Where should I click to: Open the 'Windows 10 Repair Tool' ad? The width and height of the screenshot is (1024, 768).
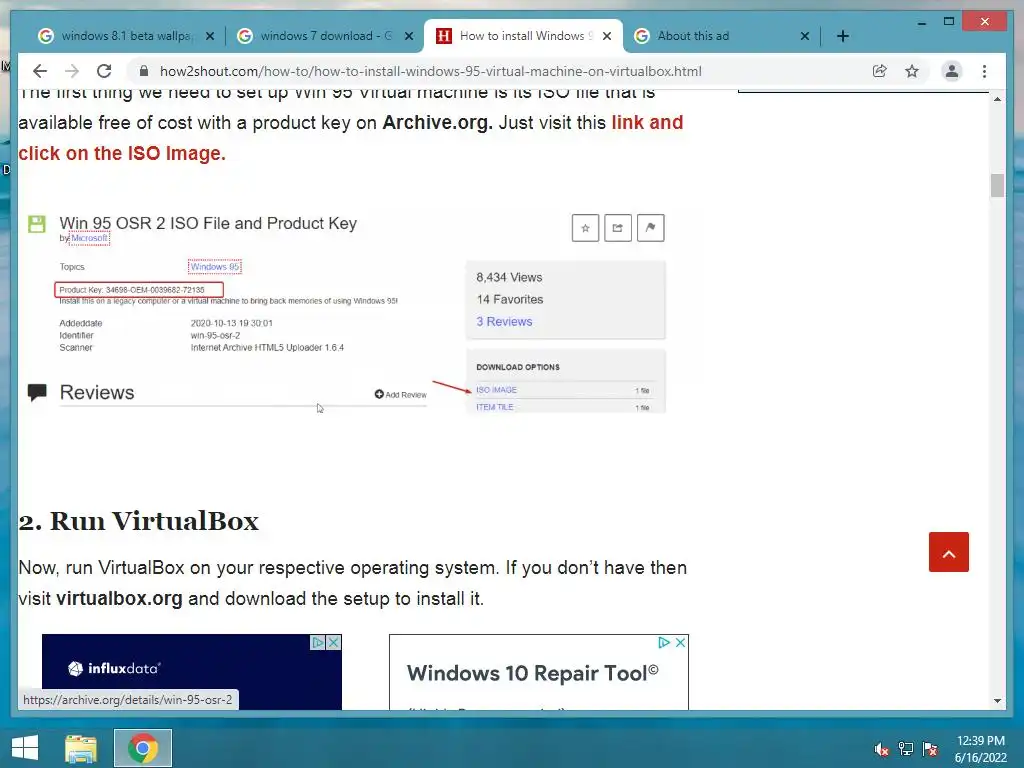click(539, 673)
